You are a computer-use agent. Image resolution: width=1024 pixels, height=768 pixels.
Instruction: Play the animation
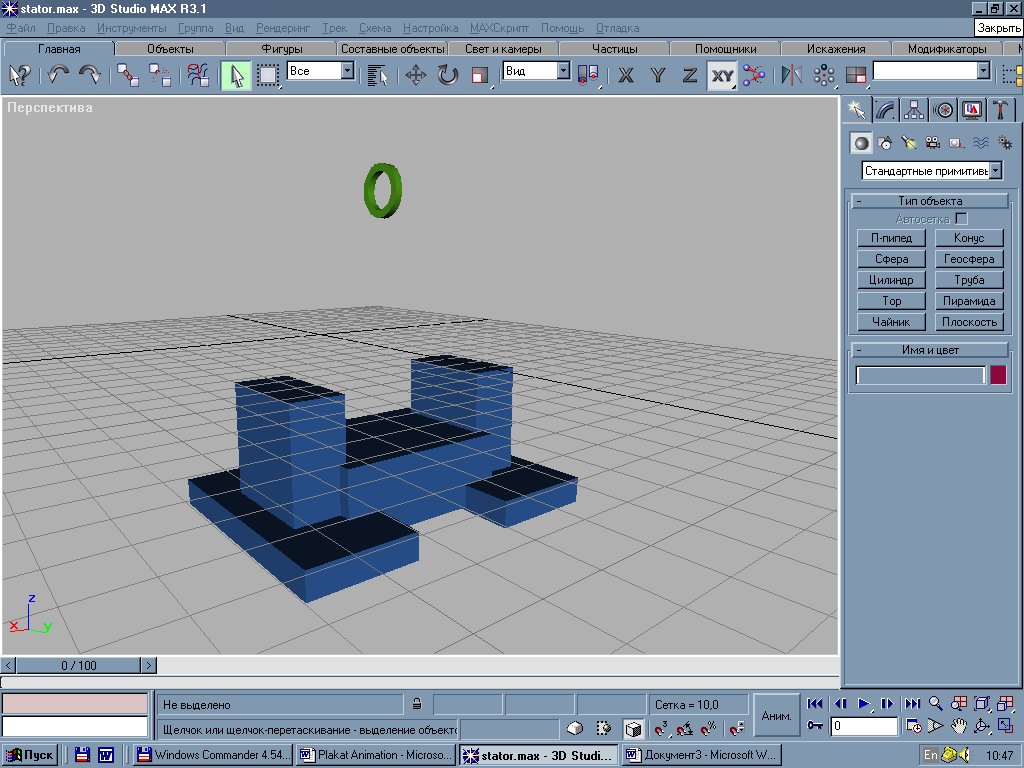[863, 703]
